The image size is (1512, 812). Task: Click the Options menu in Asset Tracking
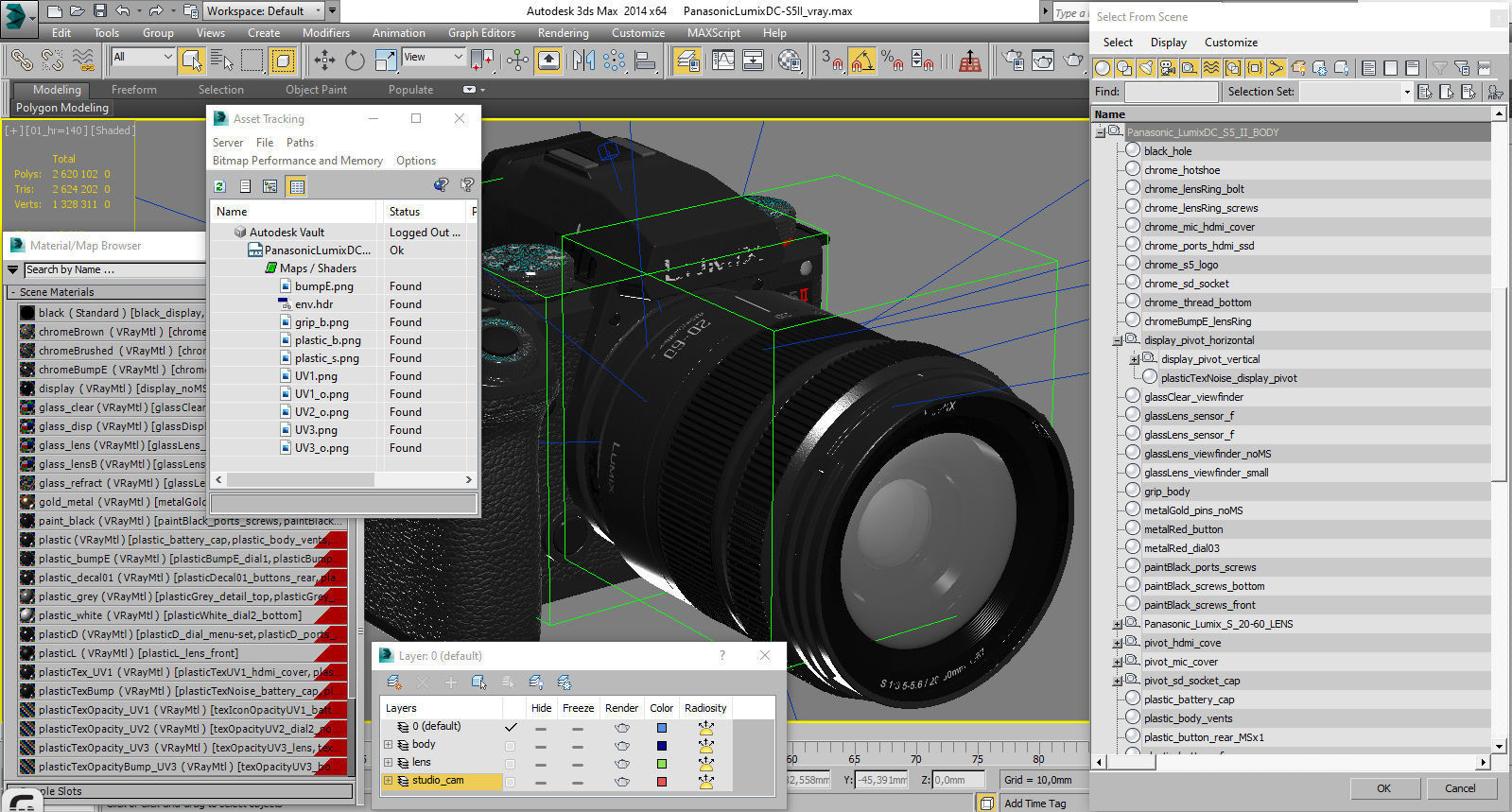(416, 161)
